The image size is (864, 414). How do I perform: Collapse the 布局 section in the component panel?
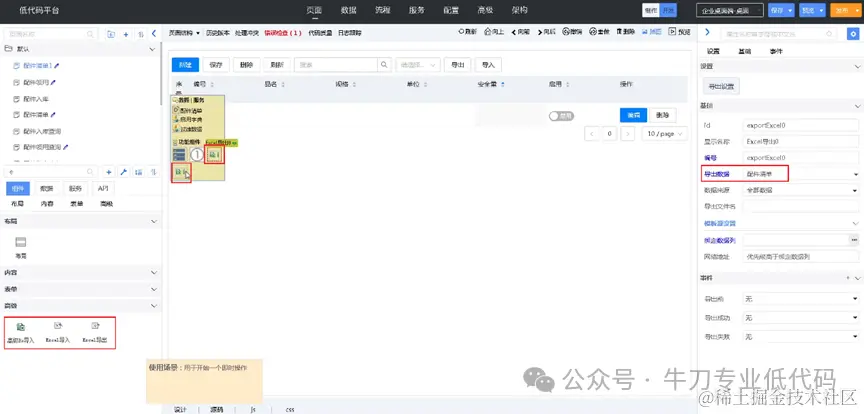(154, 221)
